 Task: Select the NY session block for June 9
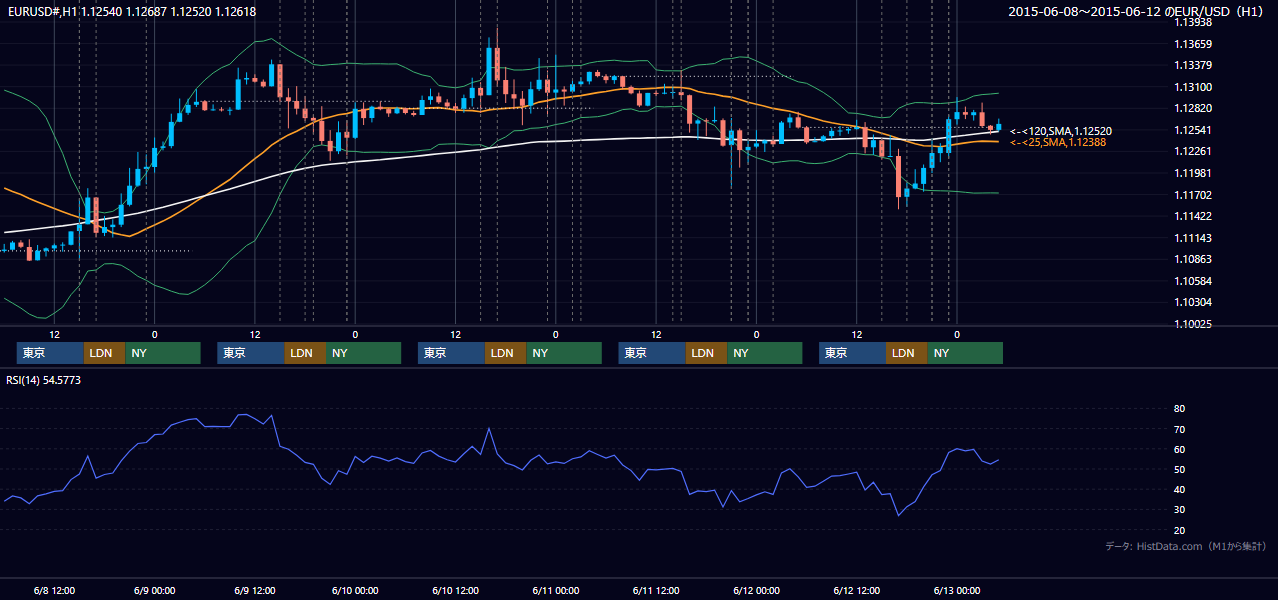click(363, 353)
